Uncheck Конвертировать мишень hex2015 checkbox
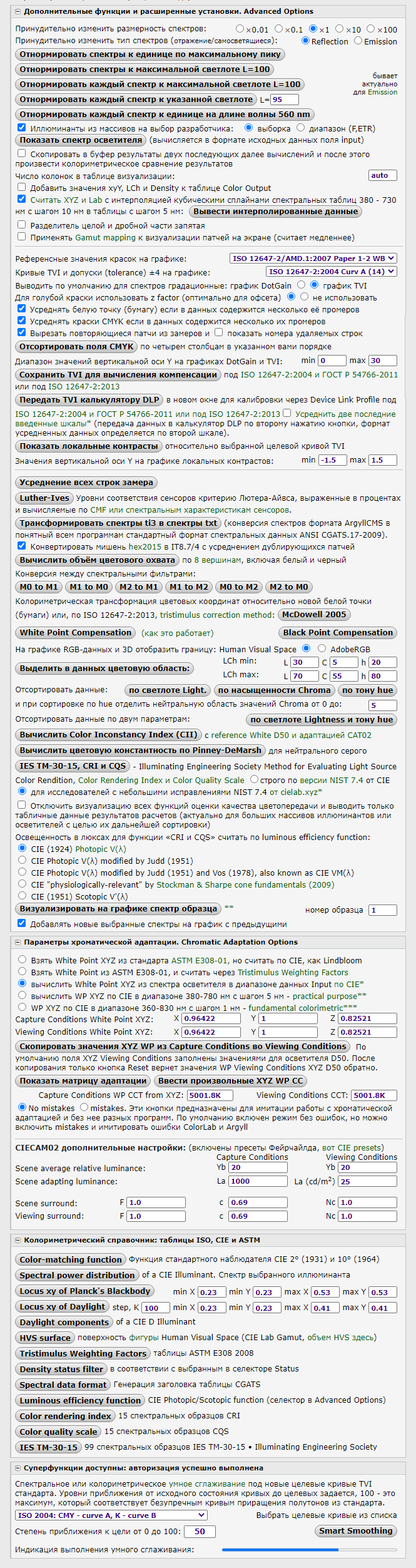Viewport: 416px width, 1568px height. coord(22,546)
